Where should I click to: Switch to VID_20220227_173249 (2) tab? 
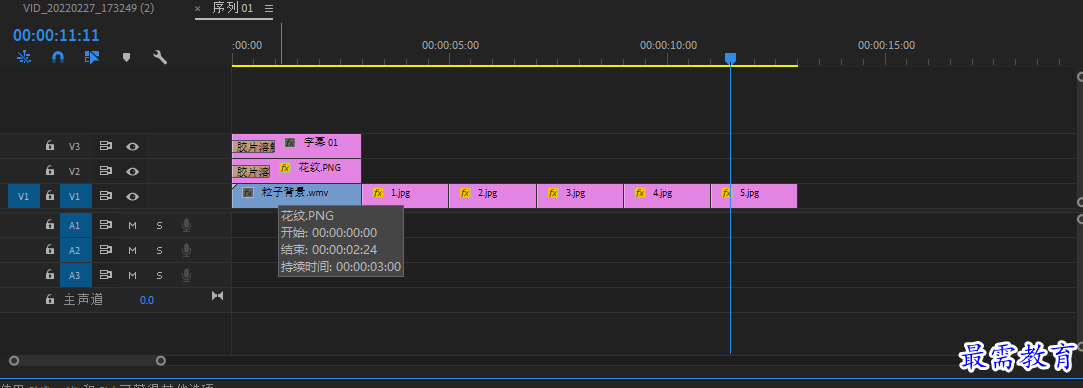(88, 8)
